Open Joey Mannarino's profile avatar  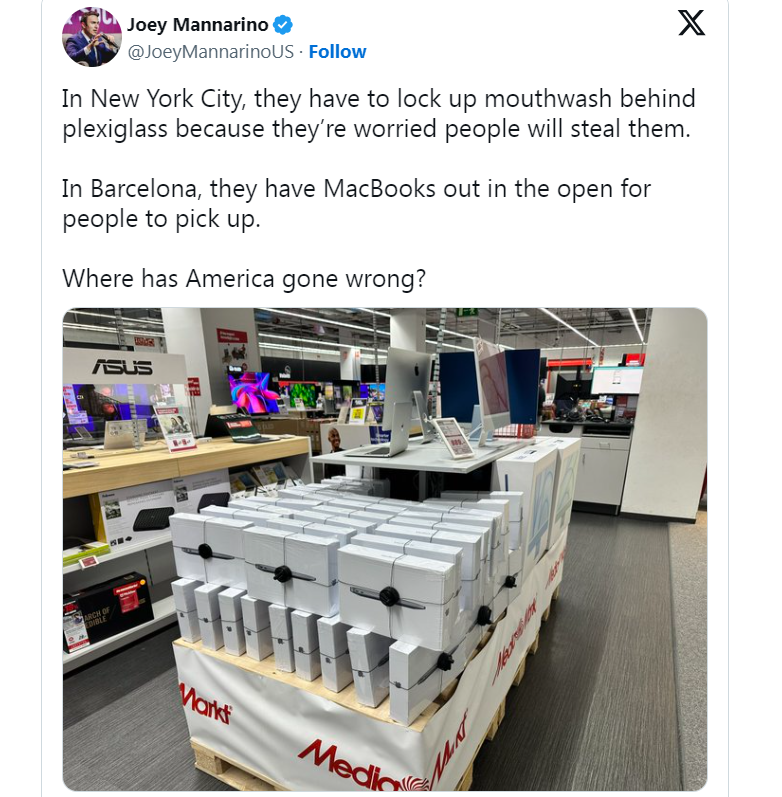[x=92, y=37]
